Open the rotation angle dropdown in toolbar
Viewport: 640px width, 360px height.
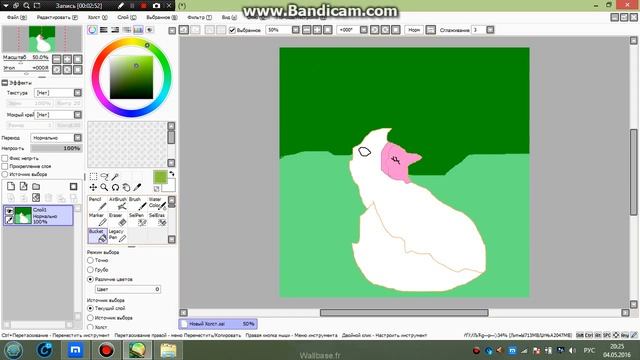pyautogui.click(x=363, y=30)
